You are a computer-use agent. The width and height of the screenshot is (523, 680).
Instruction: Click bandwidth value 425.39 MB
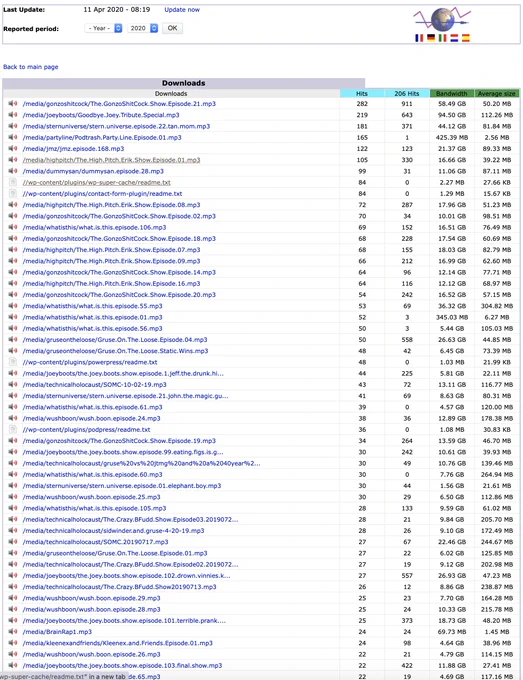[x=452, y=137]
